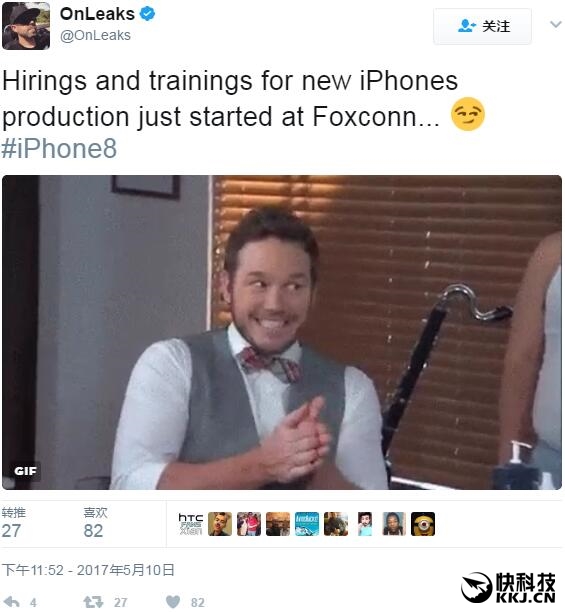View the 82 喜欢 likes list

tap(95, 523)
